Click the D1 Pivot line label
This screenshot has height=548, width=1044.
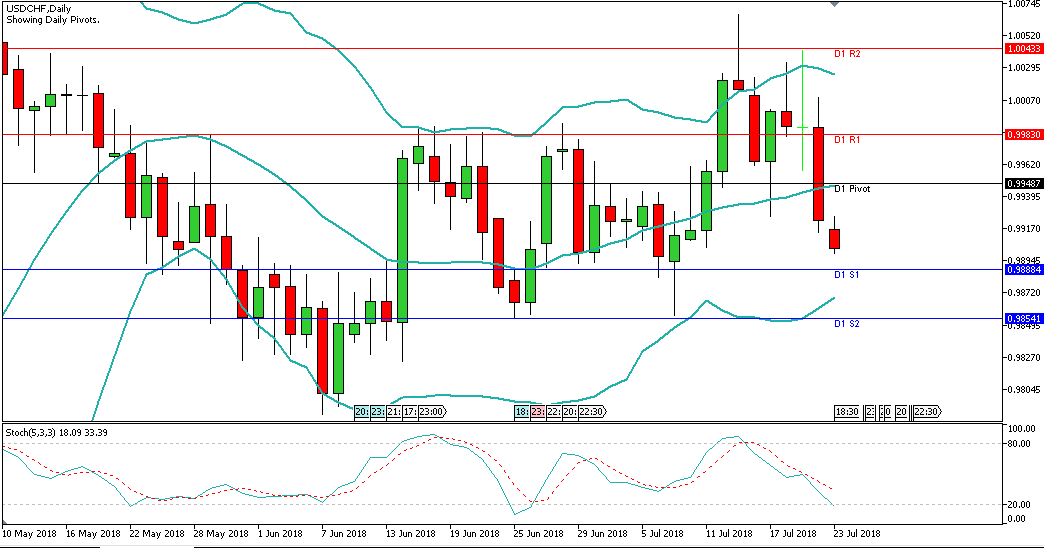pyautogui.click(x=852, y=189)
